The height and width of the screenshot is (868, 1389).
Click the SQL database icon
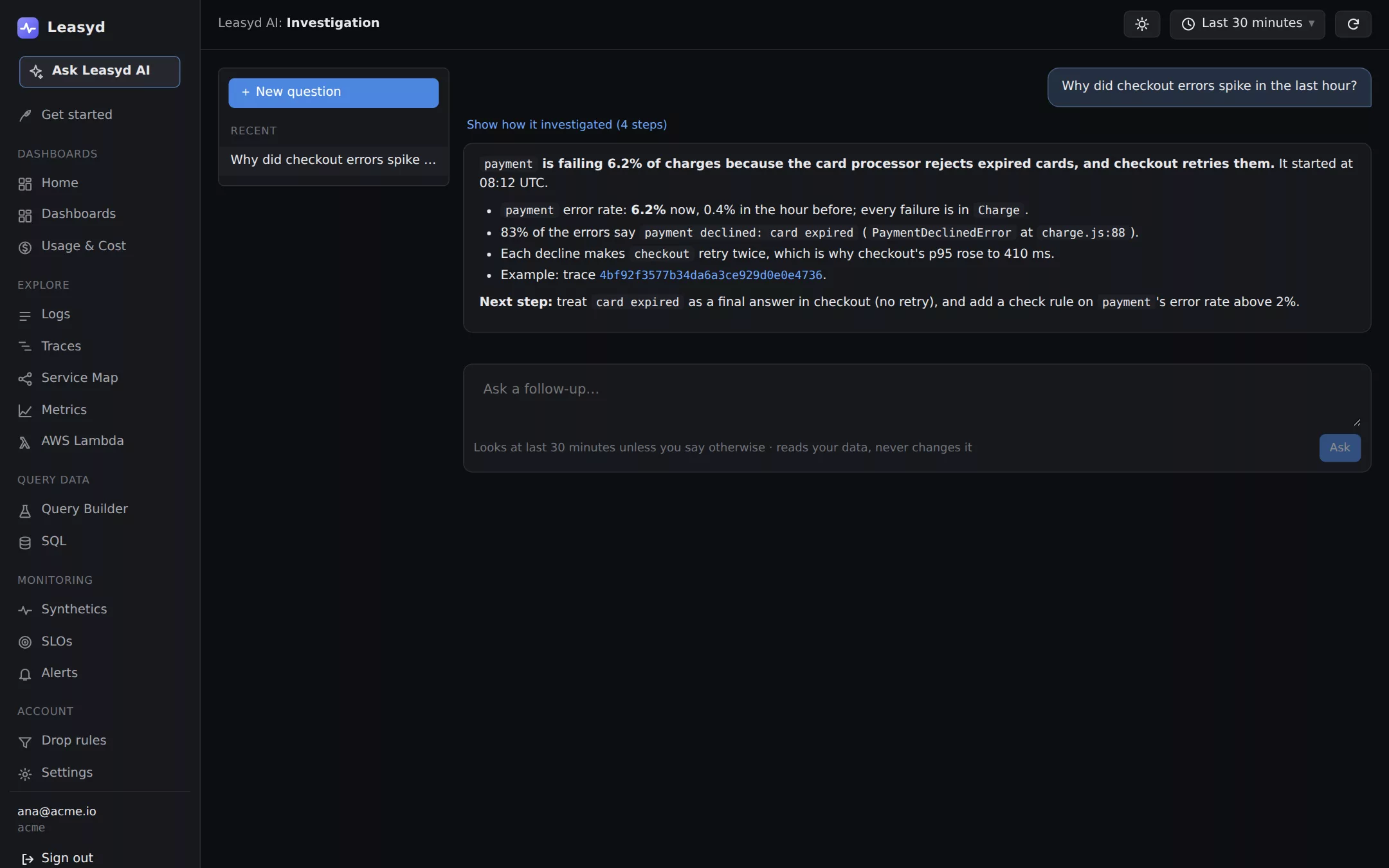pos(25,543)
